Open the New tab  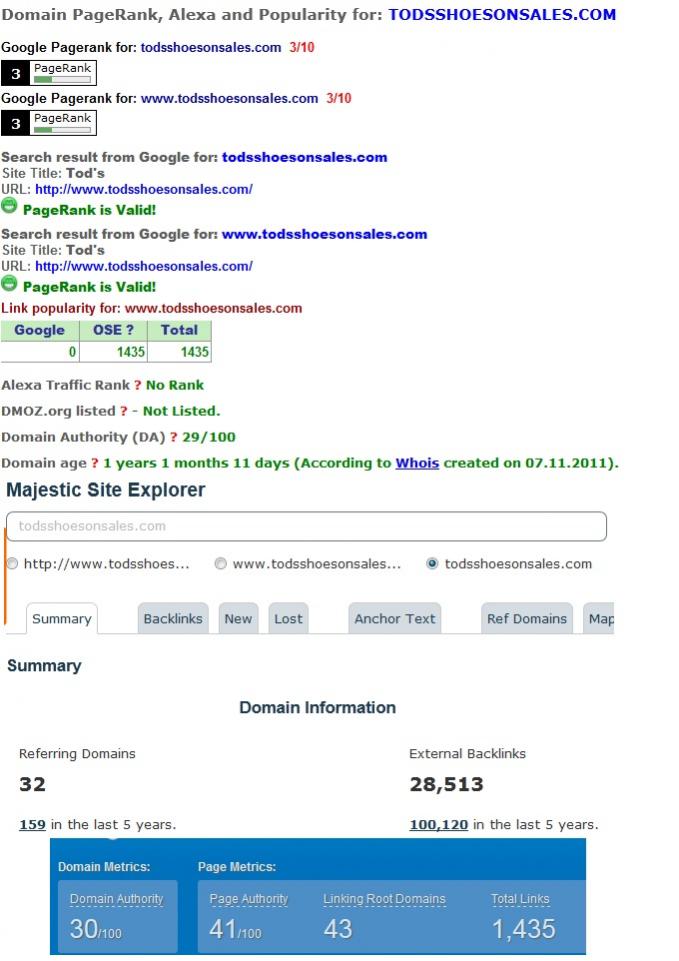238,618
